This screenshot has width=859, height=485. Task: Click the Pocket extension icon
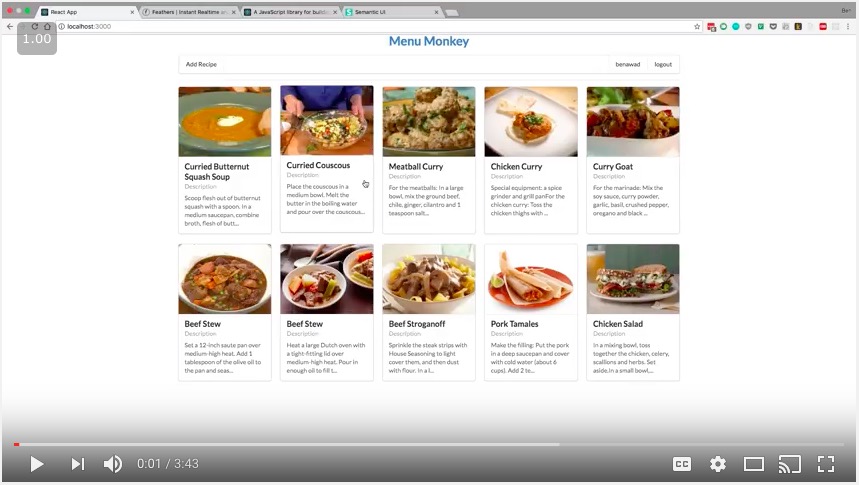coord(773,26)
